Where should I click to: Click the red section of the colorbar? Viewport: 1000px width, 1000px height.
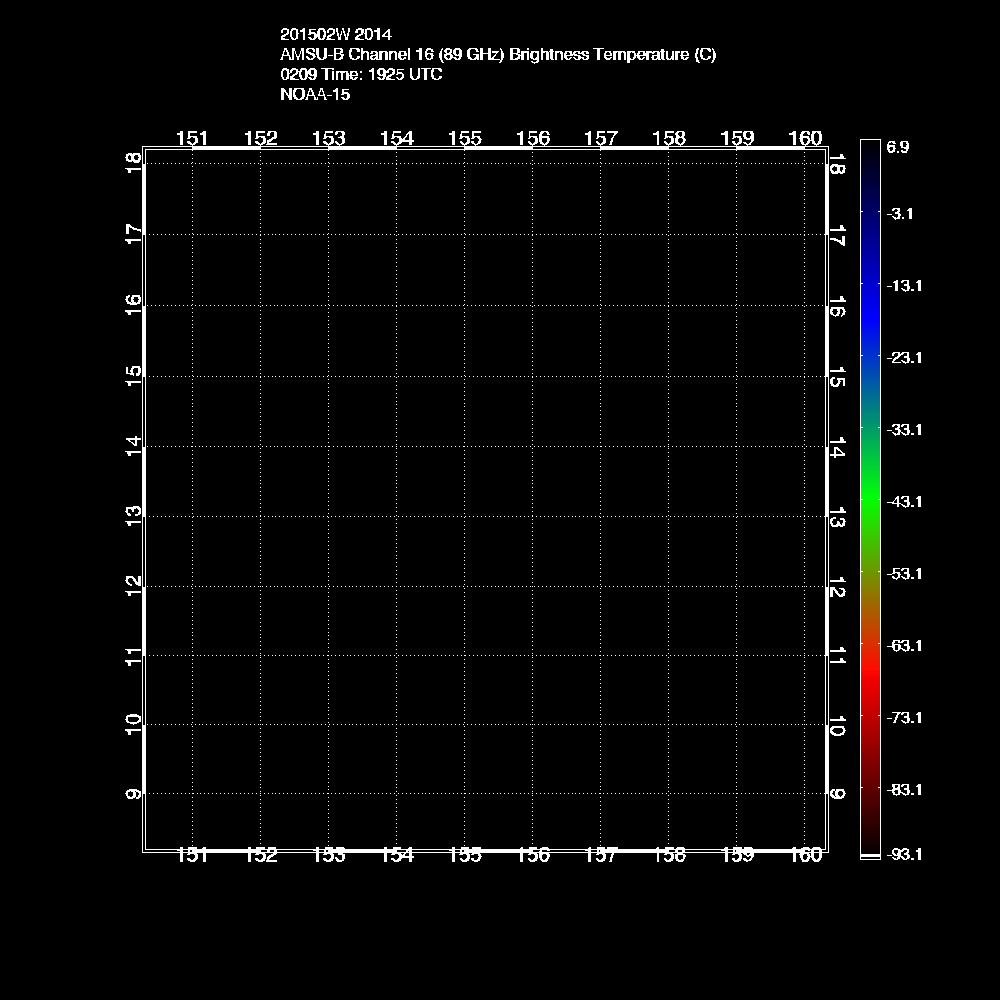(870, 680)
